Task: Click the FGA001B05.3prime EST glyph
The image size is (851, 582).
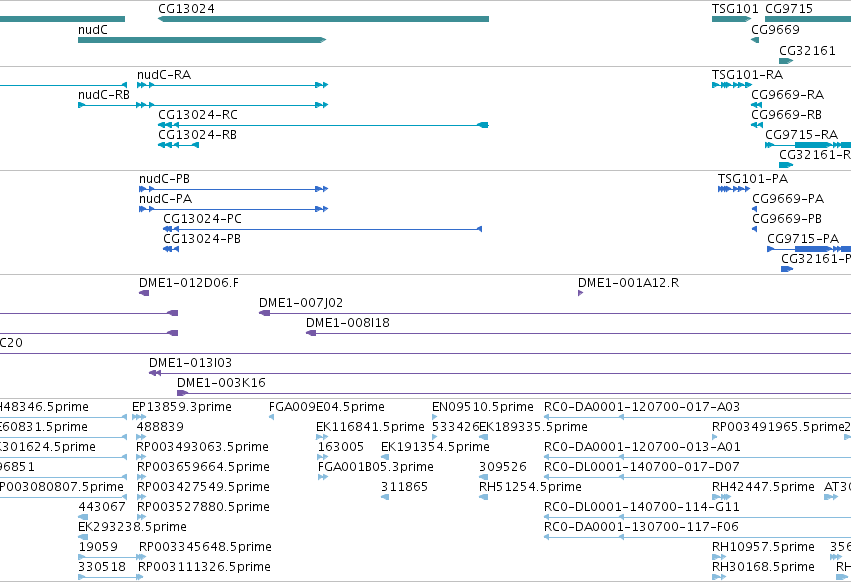Action: tap(322, 477)
